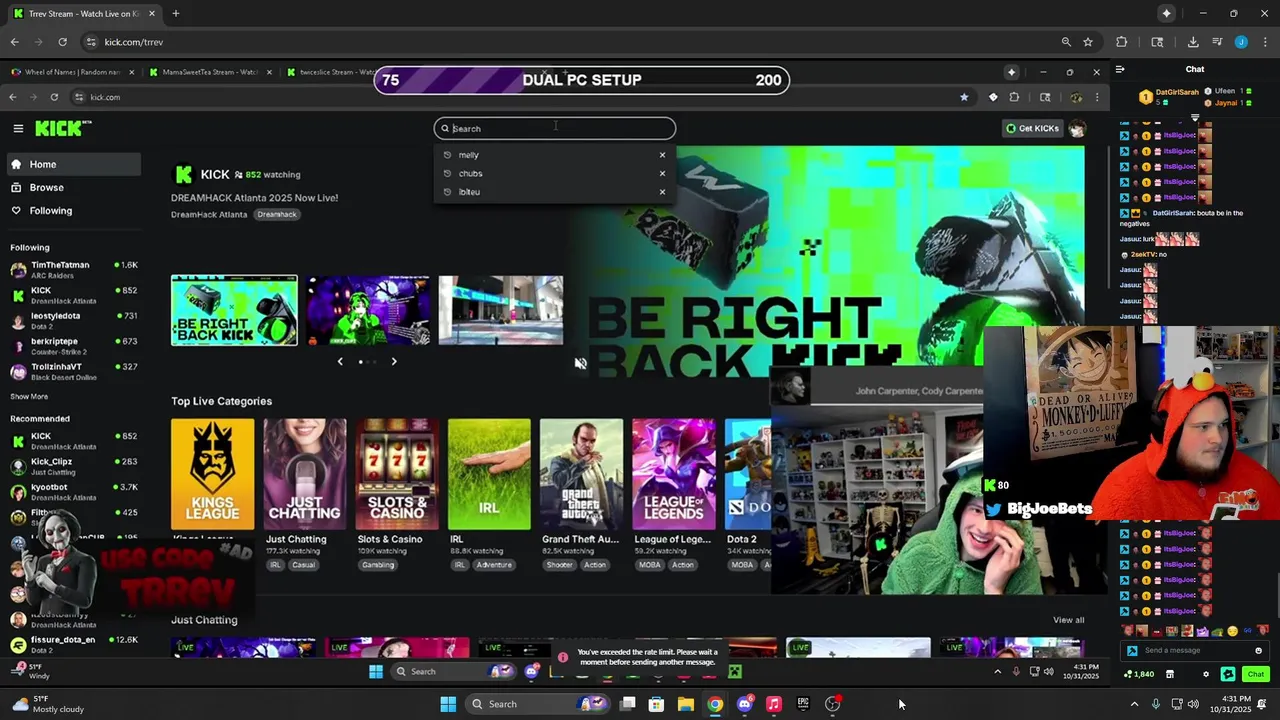Viewport: 1280px width, 720px height.
Task: Reload the kick.com/trrev page
Action: (62, 42)
